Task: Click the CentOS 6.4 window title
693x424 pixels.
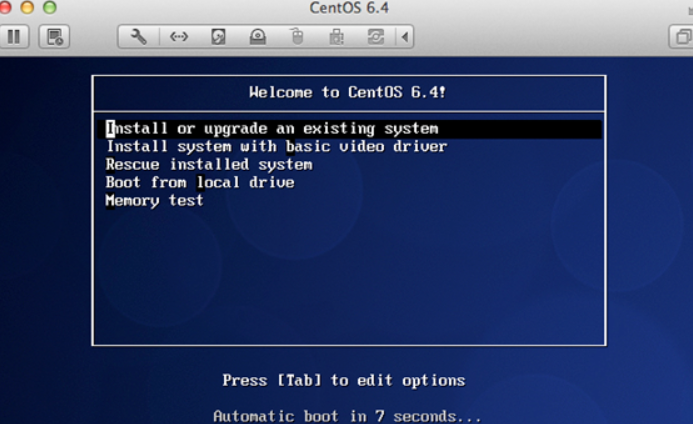Action: coord(349,8)
